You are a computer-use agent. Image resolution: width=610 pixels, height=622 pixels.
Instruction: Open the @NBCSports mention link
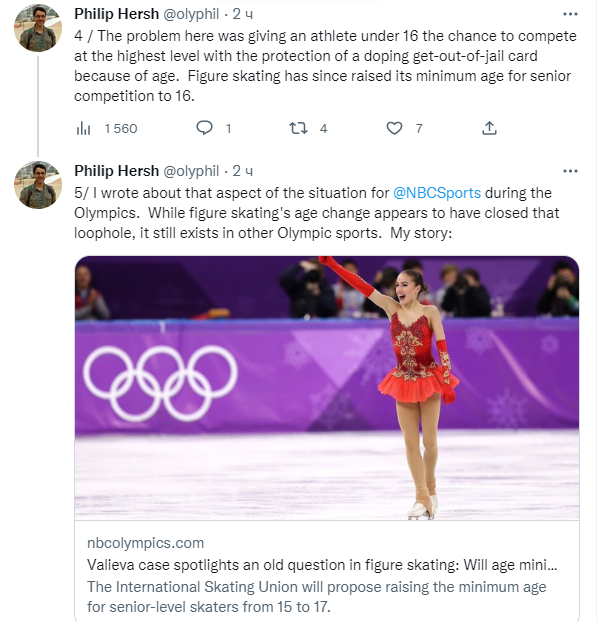pyautogui.click(x=437, y=192)
